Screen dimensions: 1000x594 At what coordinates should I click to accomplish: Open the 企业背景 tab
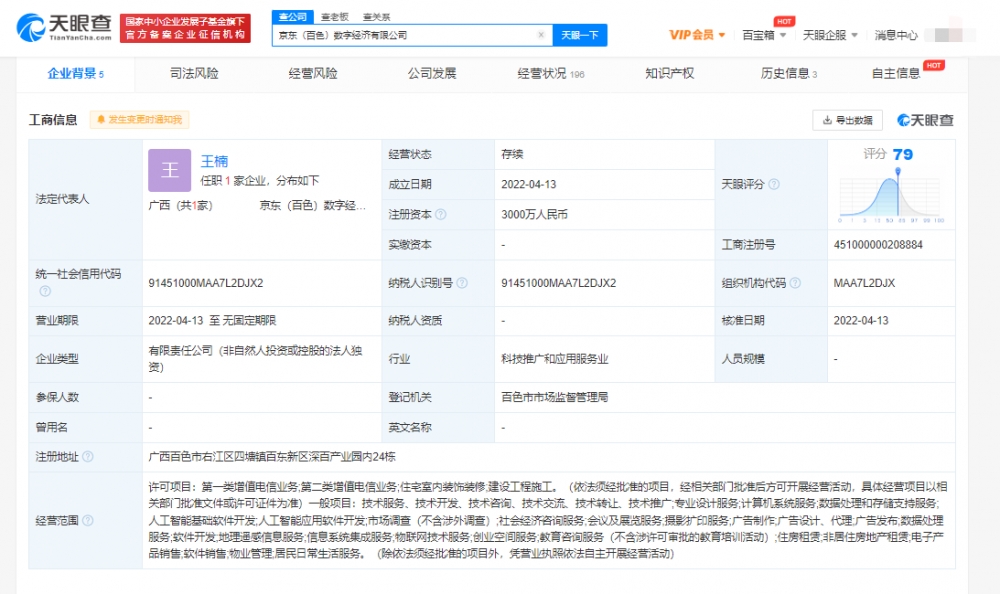(75, 74)
